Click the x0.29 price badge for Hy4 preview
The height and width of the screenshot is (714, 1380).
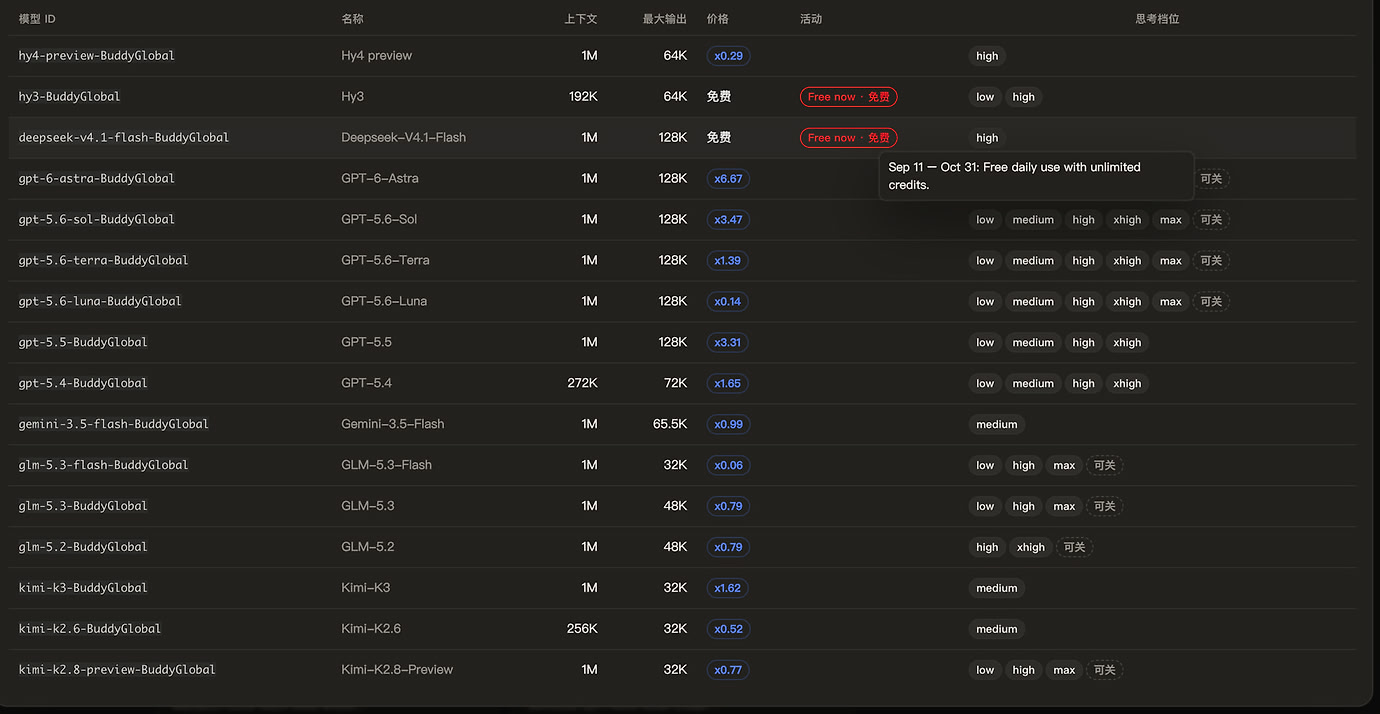[x=728, y=56]
